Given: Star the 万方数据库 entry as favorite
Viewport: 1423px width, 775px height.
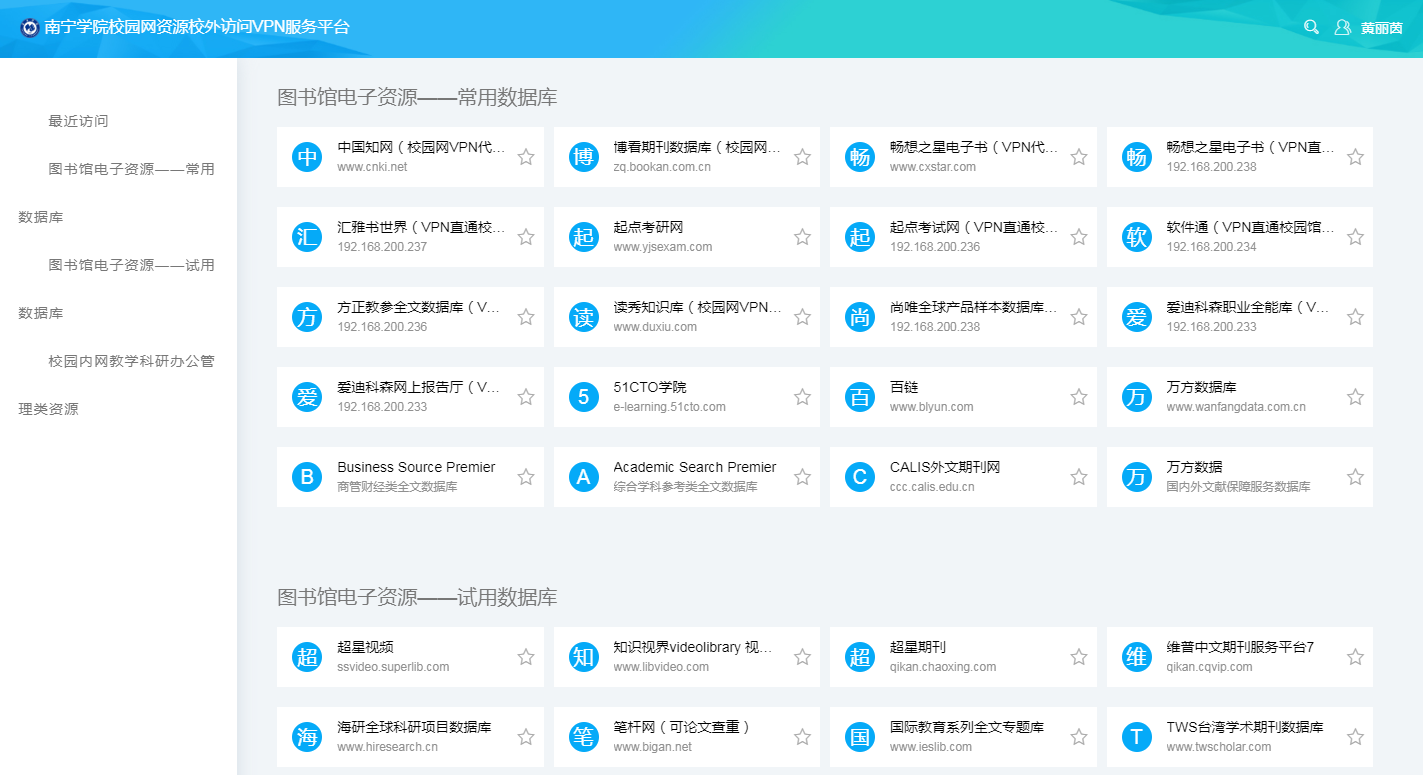Looking at the screenshot, I should pos(1355,397).
